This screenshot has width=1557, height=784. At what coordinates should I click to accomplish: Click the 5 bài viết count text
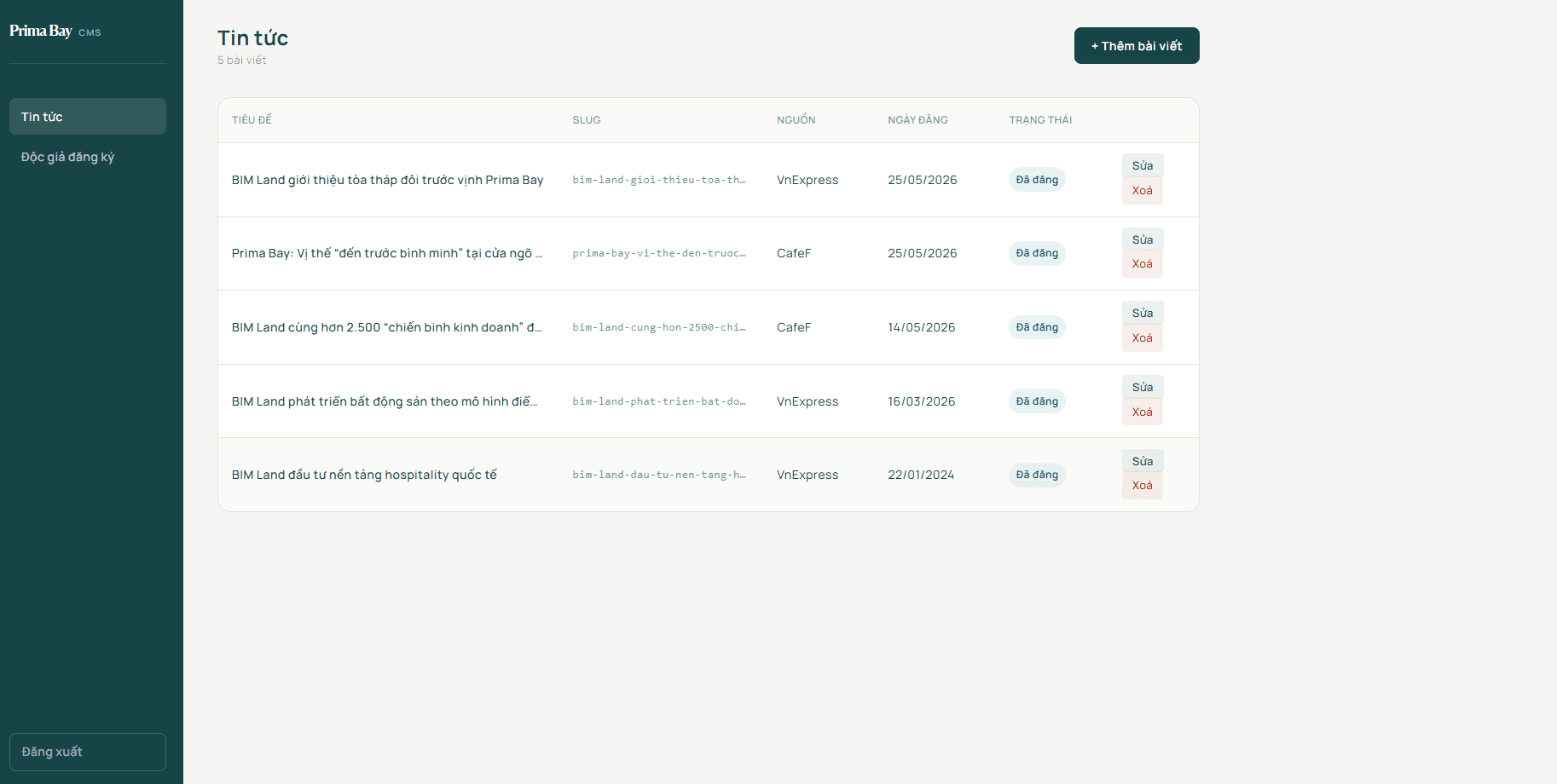(241, 61)
